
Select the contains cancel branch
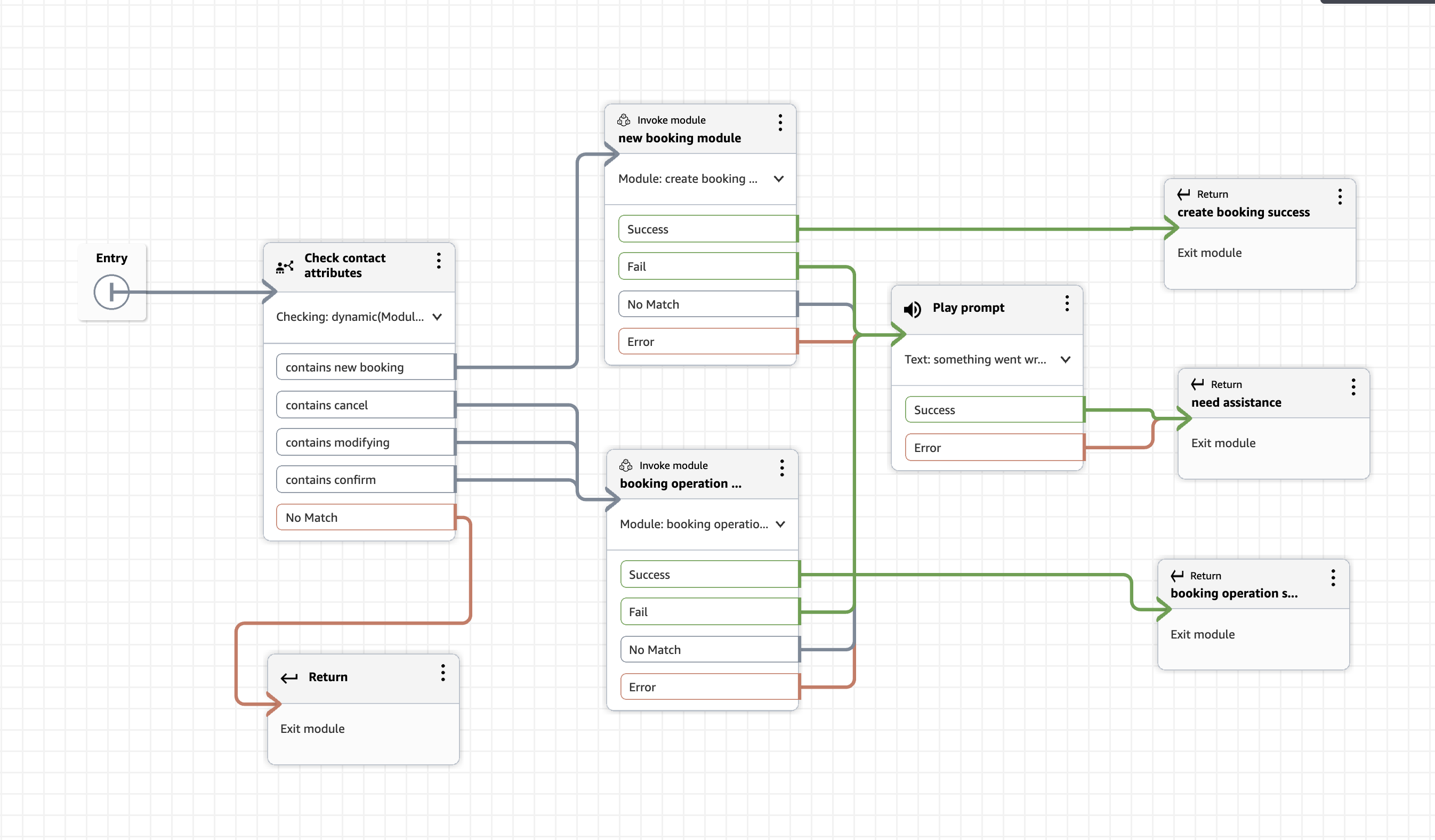[366, 405]
